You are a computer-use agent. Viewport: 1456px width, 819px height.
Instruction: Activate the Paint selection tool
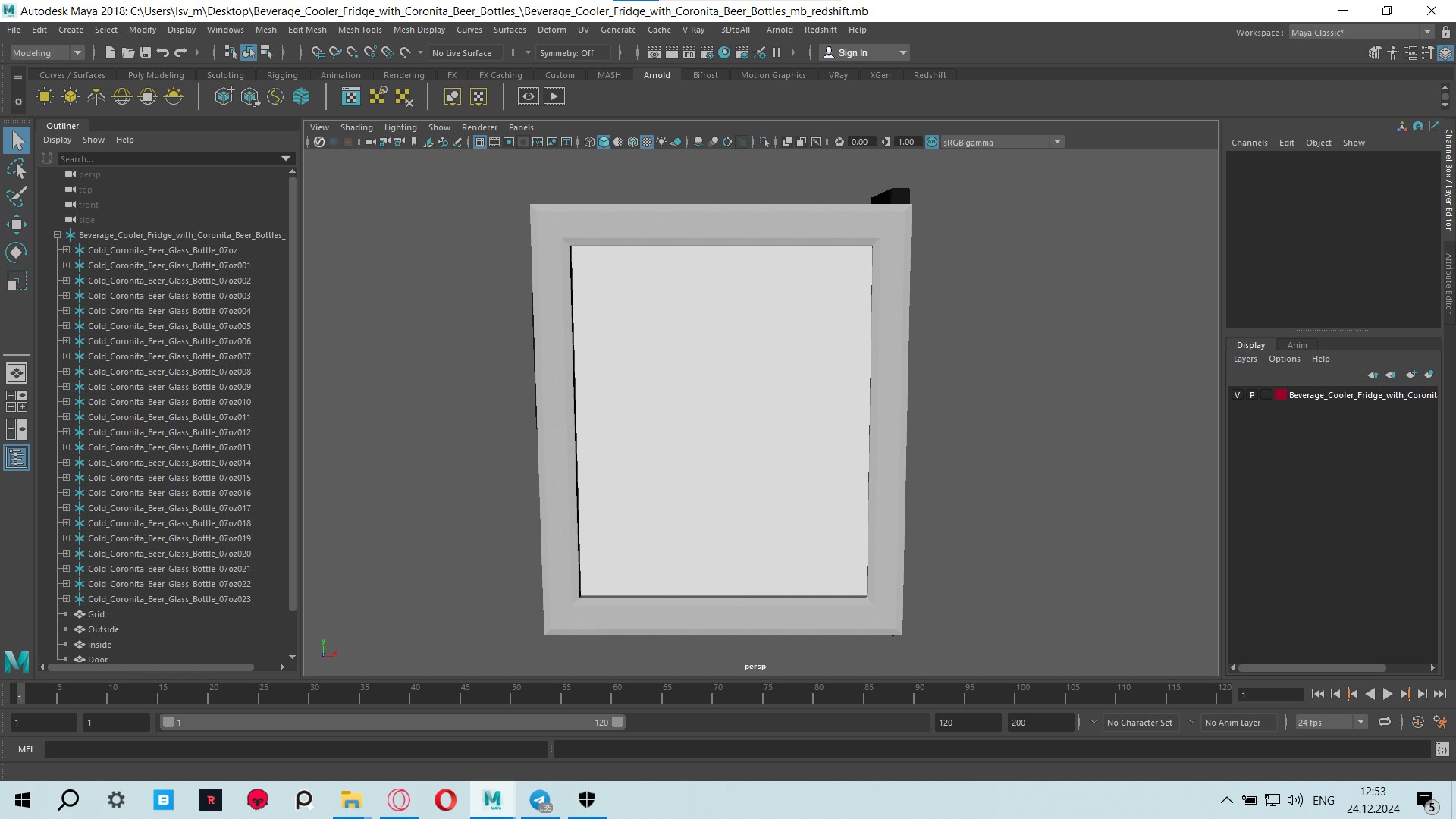point(17,196)
